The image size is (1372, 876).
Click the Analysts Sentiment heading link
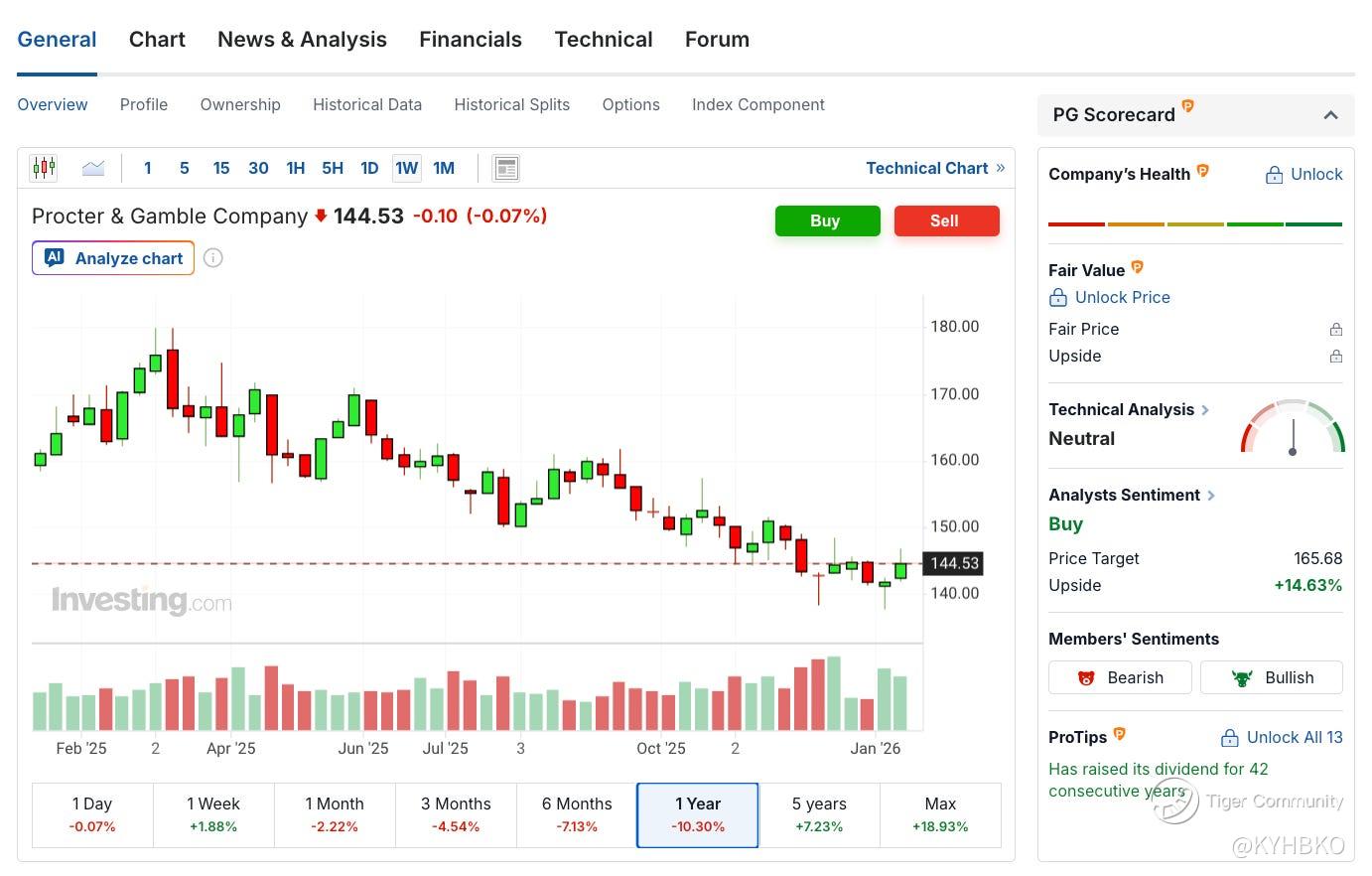[1124, 495]
